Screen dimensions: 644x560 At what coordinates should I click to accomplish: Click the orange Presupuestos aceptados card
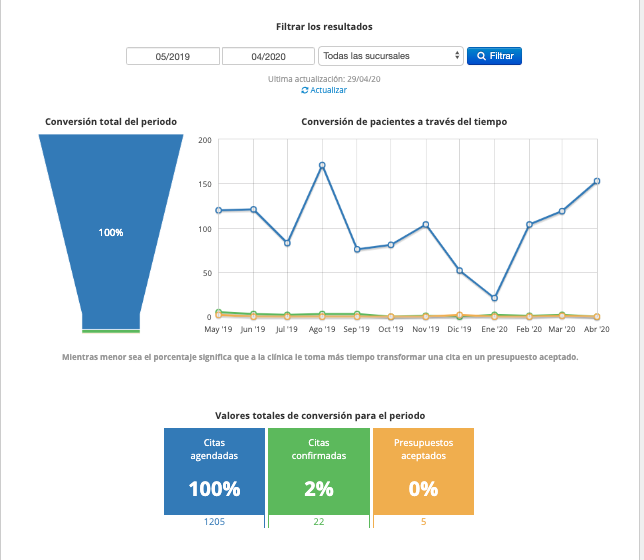click(x=423, y=471)
